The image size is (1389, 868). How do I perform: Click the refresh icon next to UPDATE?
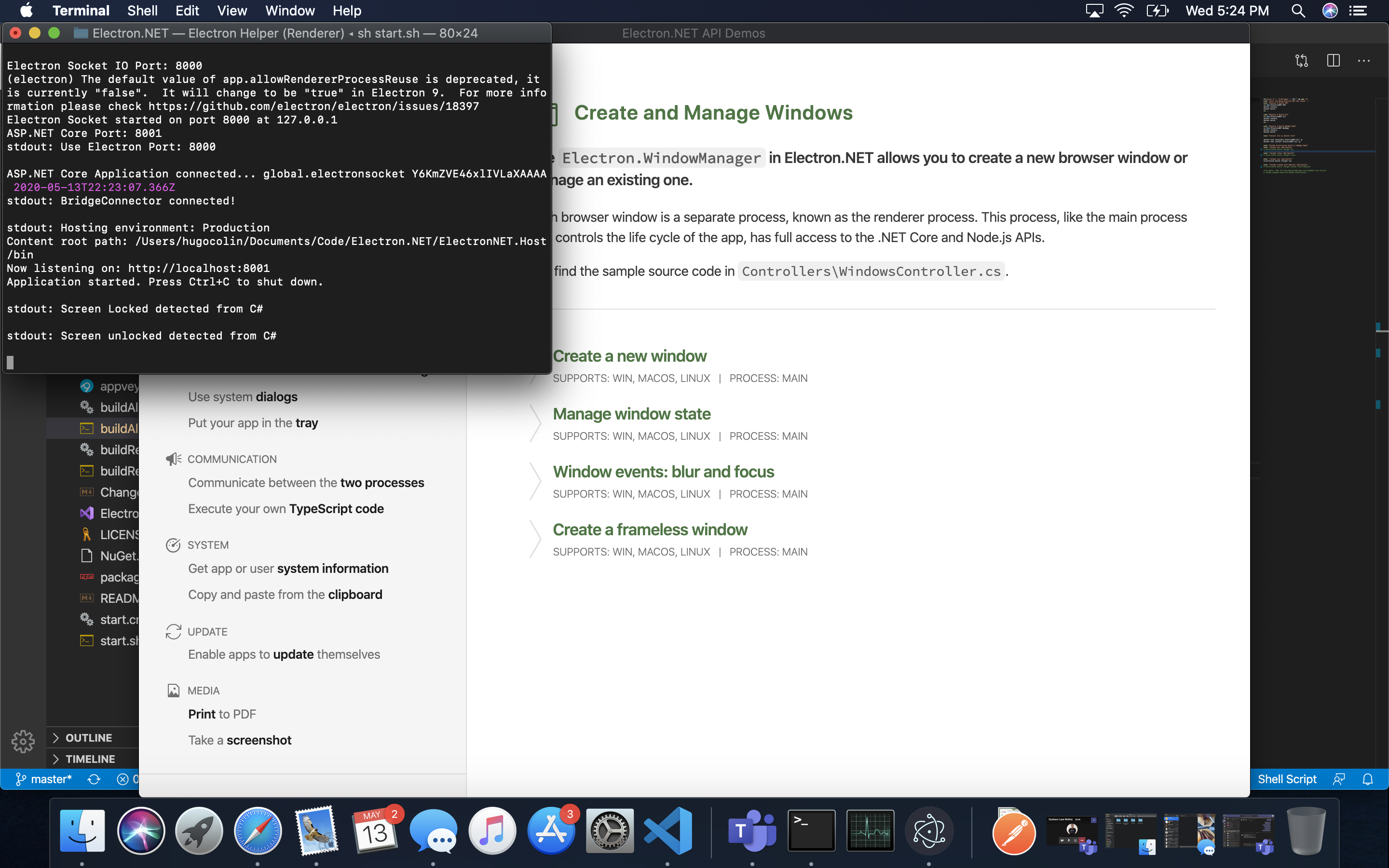pyautogui.click(x=173, y=631)
